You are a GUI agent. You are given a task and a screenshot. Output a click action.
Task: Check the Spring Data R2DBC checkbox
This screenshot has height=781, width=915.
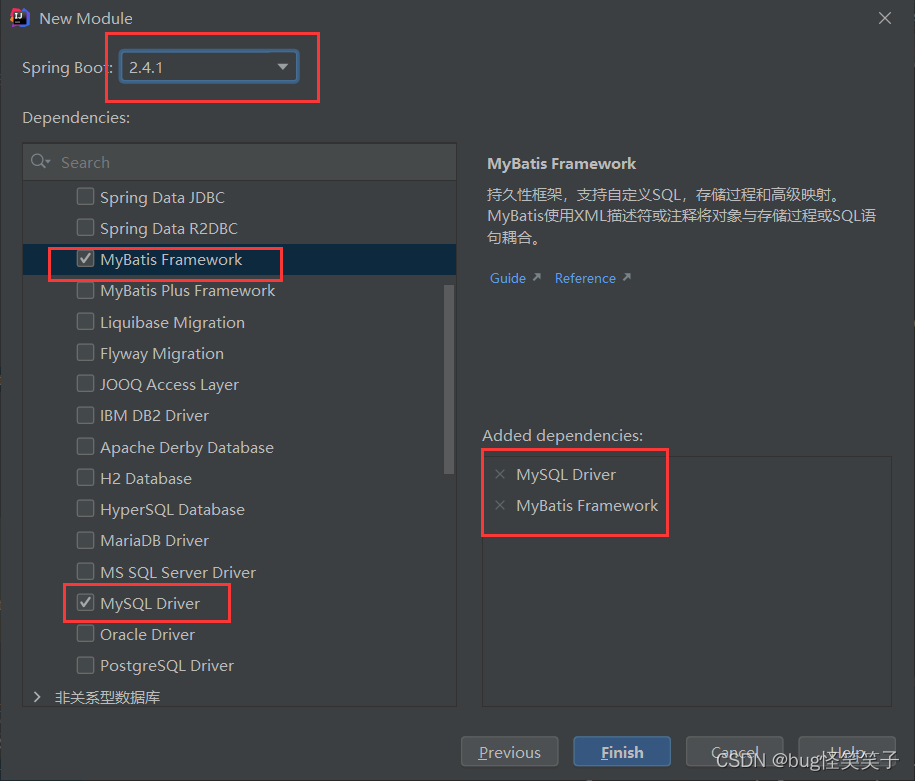[x=85, y=228]
